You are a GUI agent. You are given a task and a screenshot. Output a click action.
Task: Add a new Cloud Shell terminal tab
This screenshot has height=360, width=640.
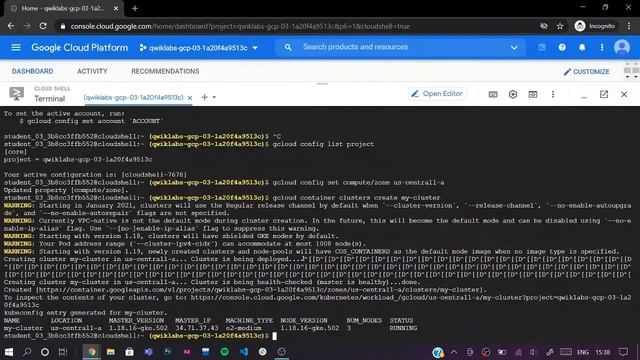(204, 97)
